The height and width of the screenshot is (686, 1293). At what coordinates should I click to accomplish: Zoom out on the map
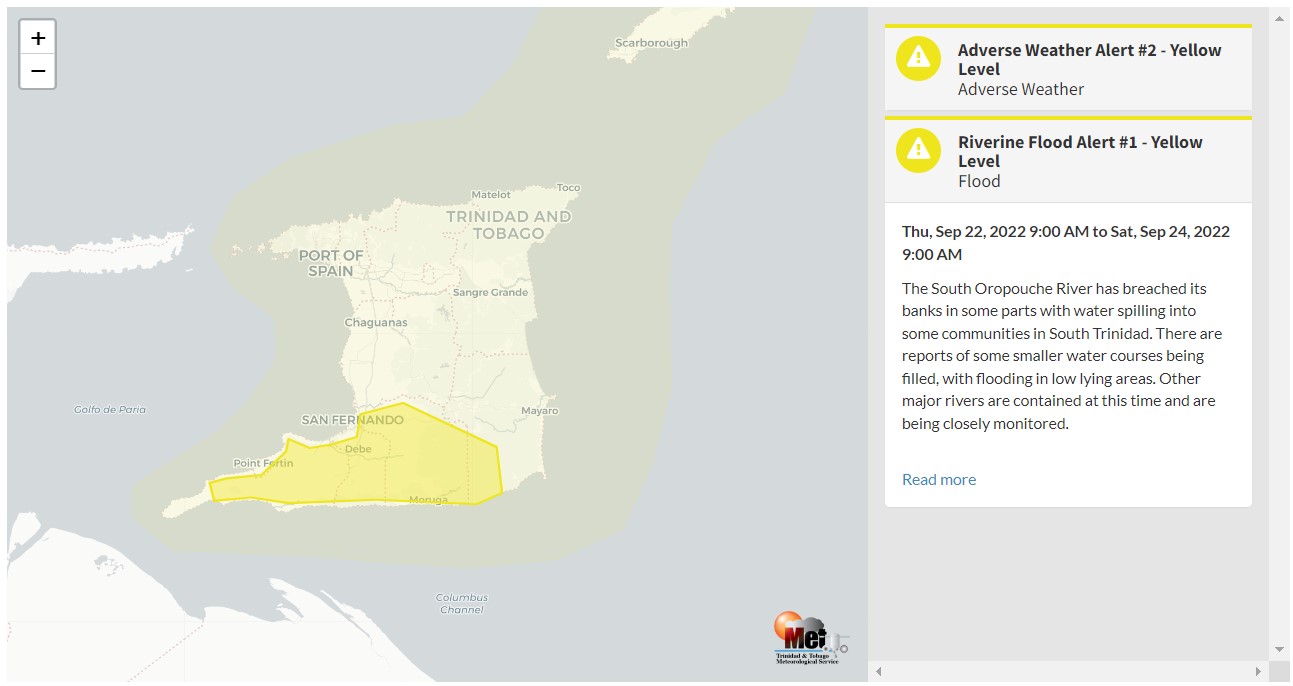point(38,71)
